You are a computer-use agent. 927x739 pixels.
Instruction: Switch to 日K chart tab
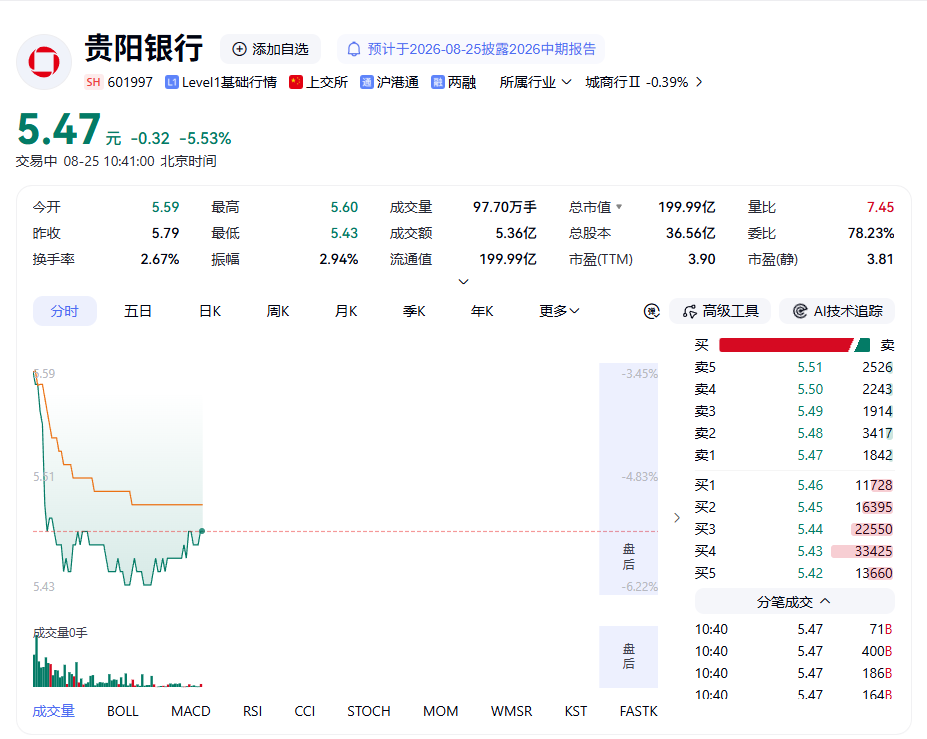pyautogui.click(x=210, y=311)
